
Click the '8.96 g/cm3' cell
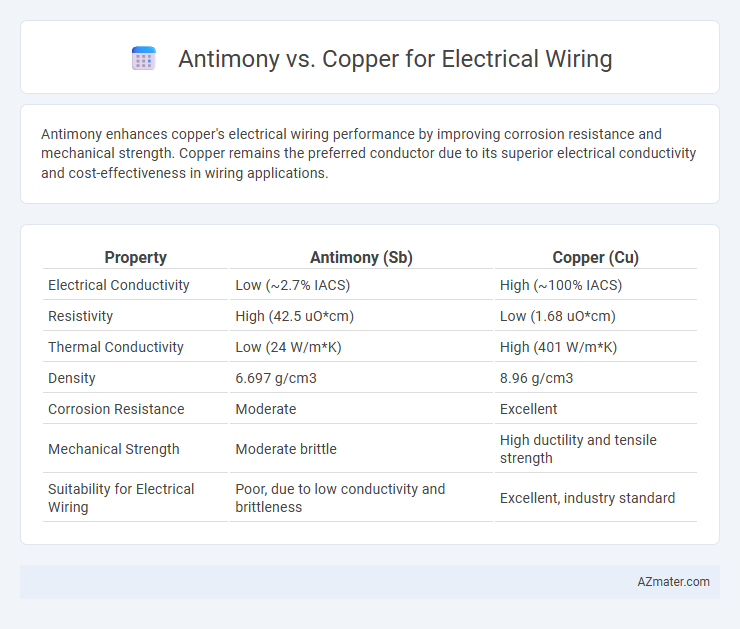point(536,378)
